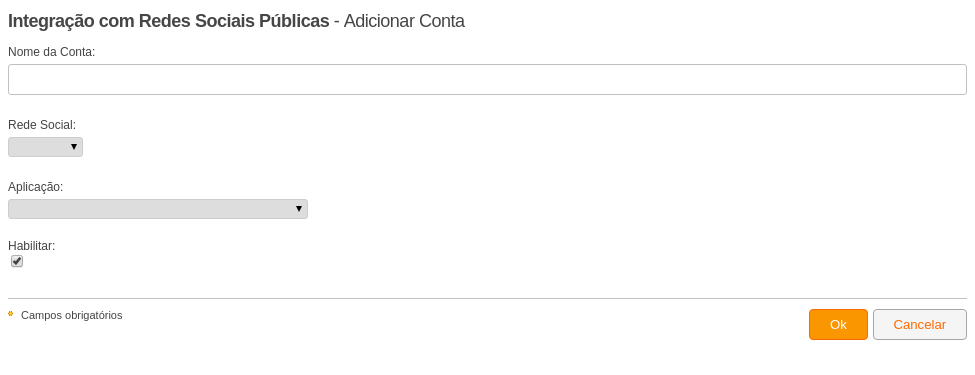The width and height of the screenshot is (975, 375).
Task: Click the 'Nome da Conta:' label
Action: (52, 52)
